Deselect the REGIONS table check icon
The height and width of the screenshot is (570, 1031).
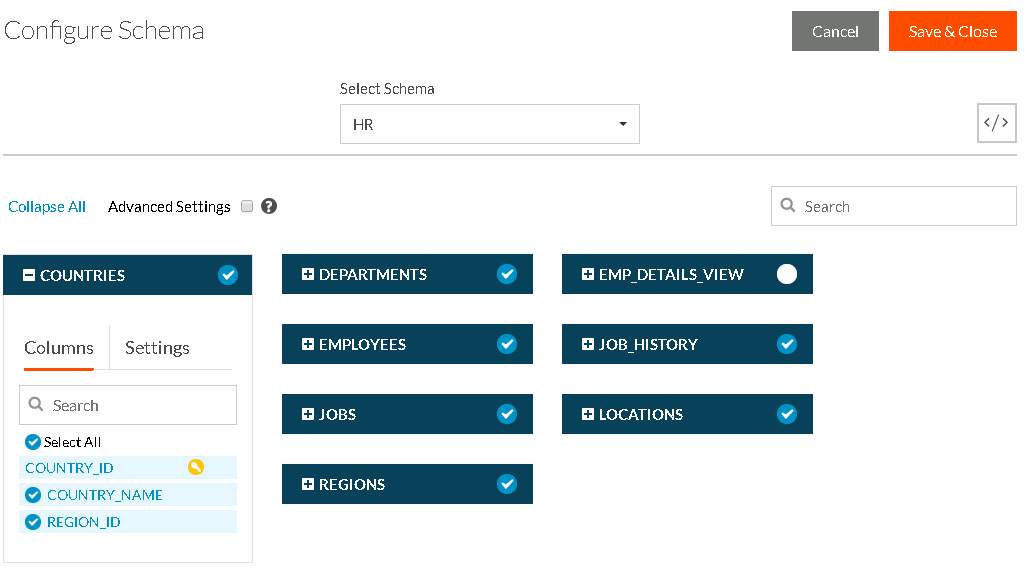click(x=507, y=484)
